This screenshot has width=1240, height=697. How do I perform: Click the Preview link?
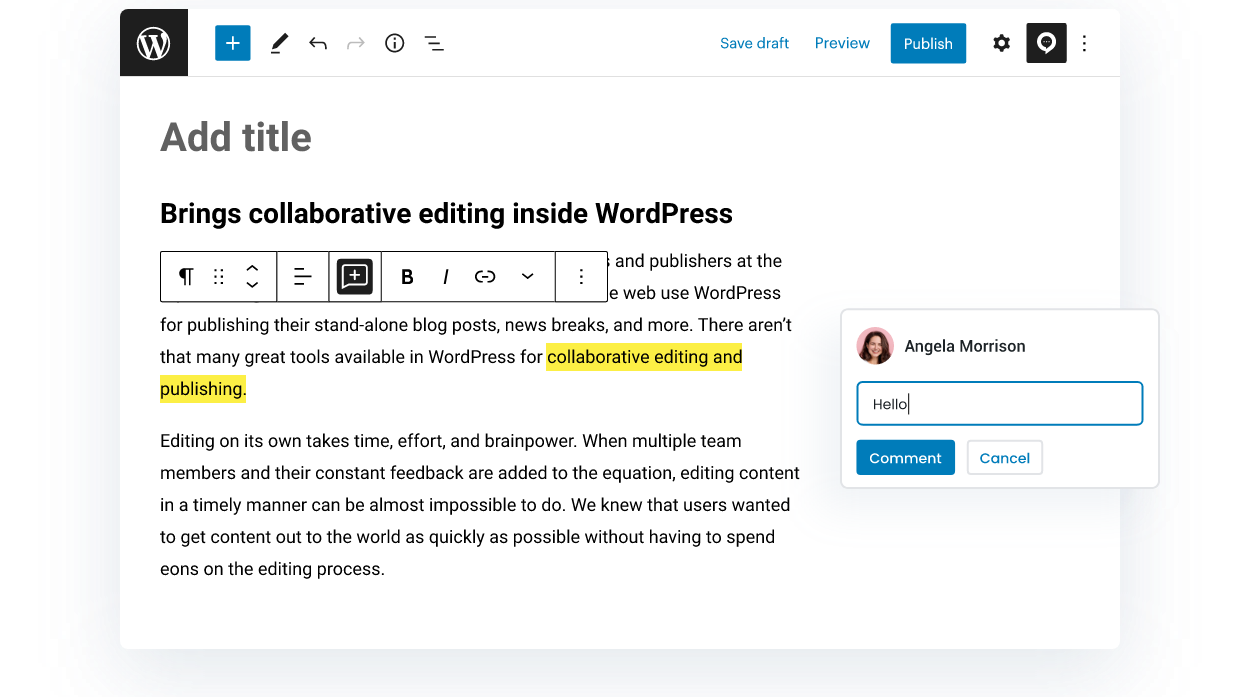tap(842, 43)
